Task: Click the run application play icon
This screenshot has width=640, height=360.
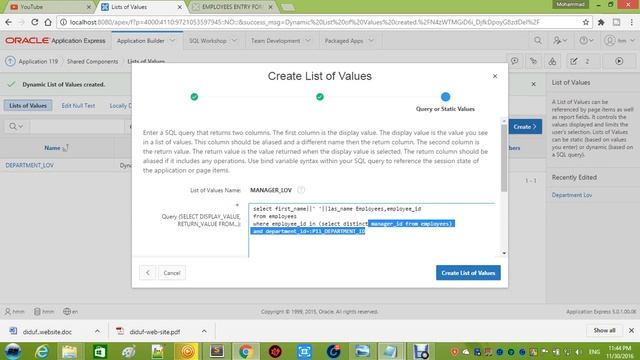Action: [x=619, y=61]
